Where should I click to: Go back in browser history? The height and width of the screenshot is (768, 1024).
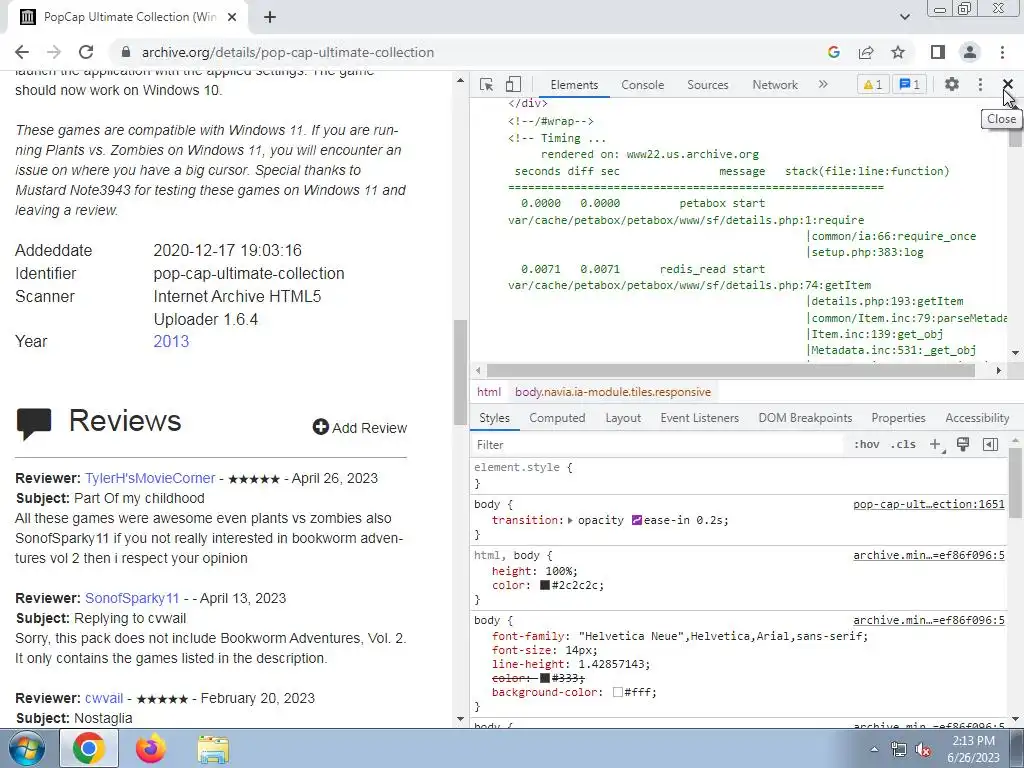pos(22,52)
